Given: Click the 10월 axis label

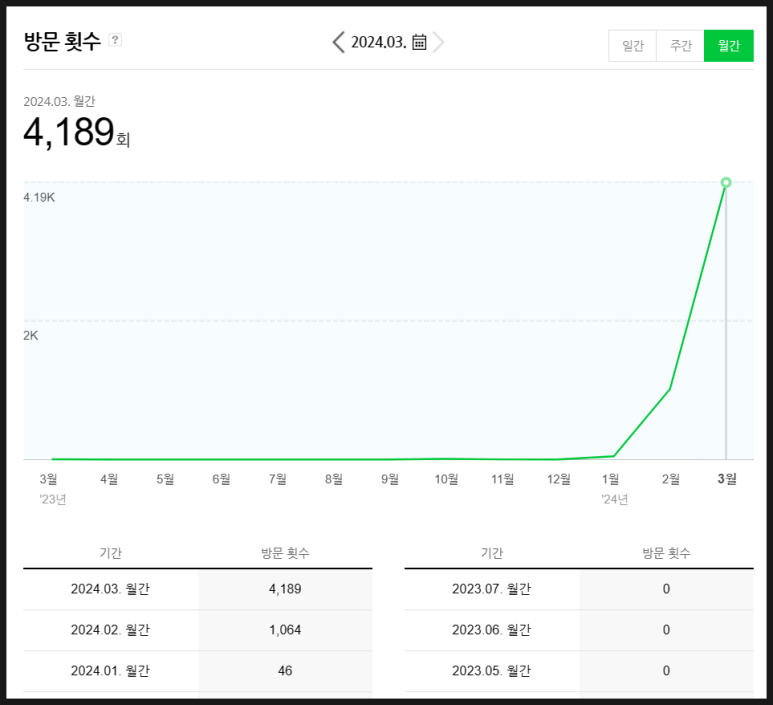Looking at the screenshot, I should coord(446,479).
